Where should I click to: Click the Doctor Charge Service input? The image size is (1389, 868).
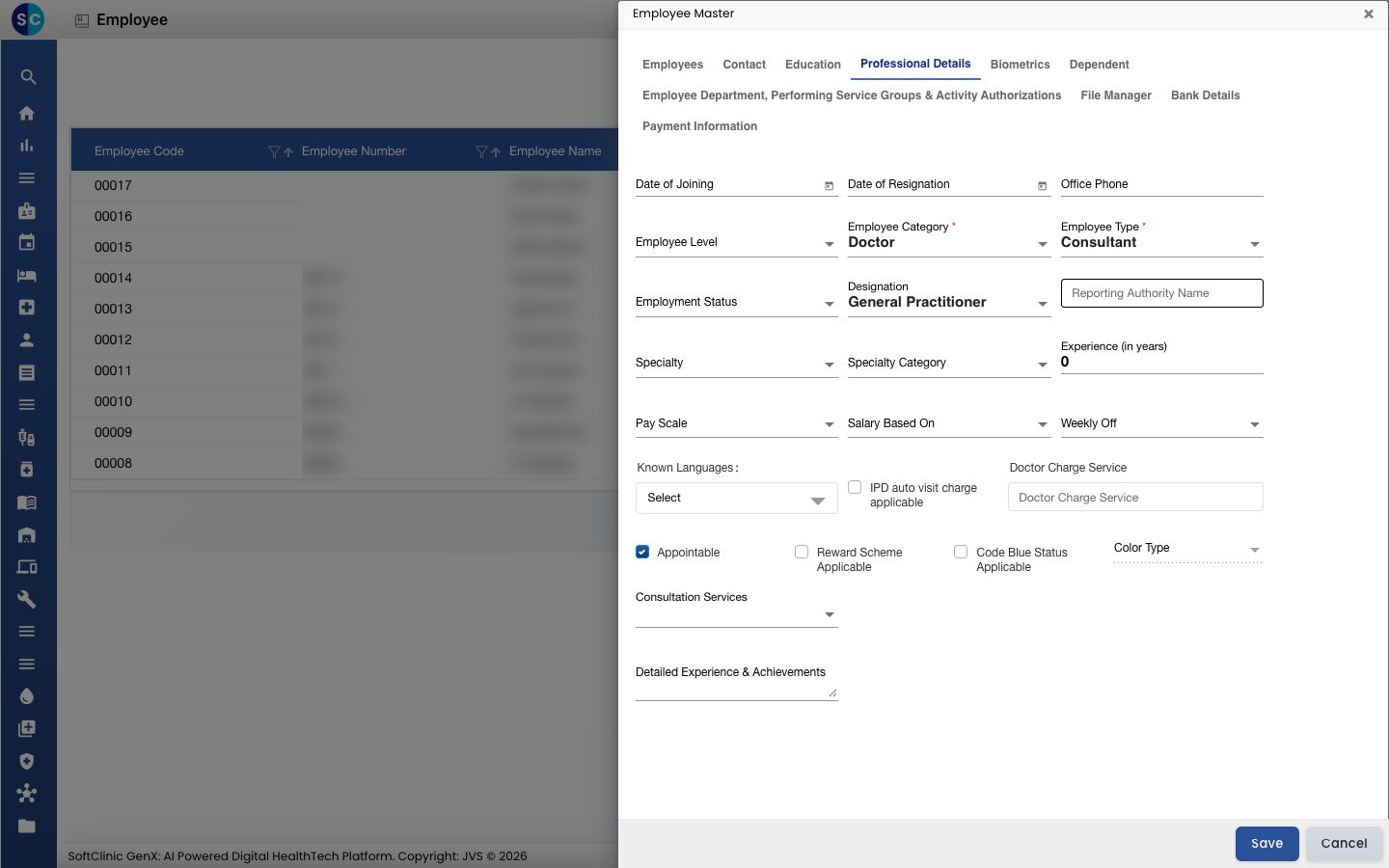pos(1136,498)
